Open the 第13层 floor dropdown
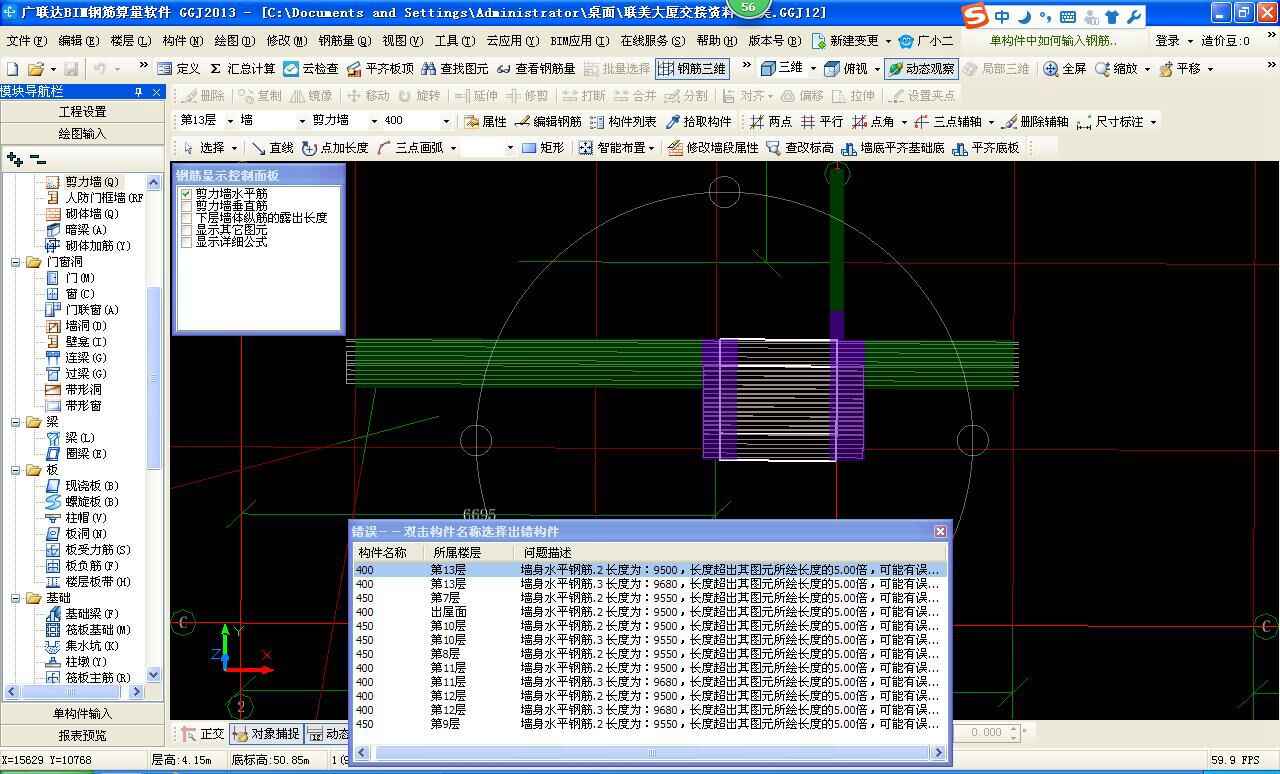1280x774 pixels. tap(230, 121)
